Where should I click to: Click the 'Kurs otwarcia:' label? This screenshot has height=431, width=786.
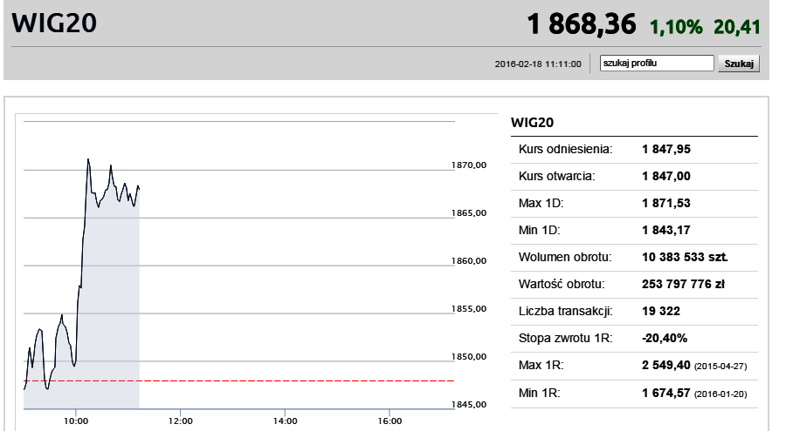tap(556, 176)
